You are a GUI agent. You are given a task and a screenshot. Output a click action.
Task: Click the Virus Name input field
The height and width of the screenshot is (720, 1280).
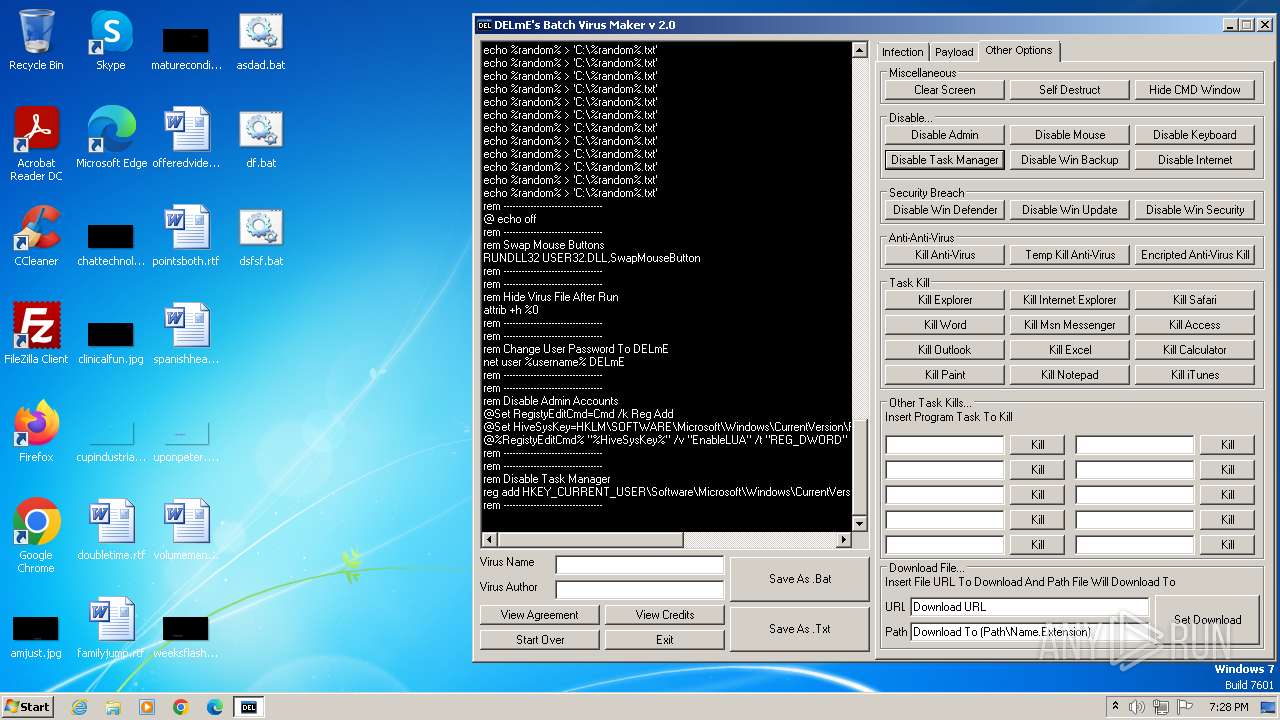coord(639,565)
